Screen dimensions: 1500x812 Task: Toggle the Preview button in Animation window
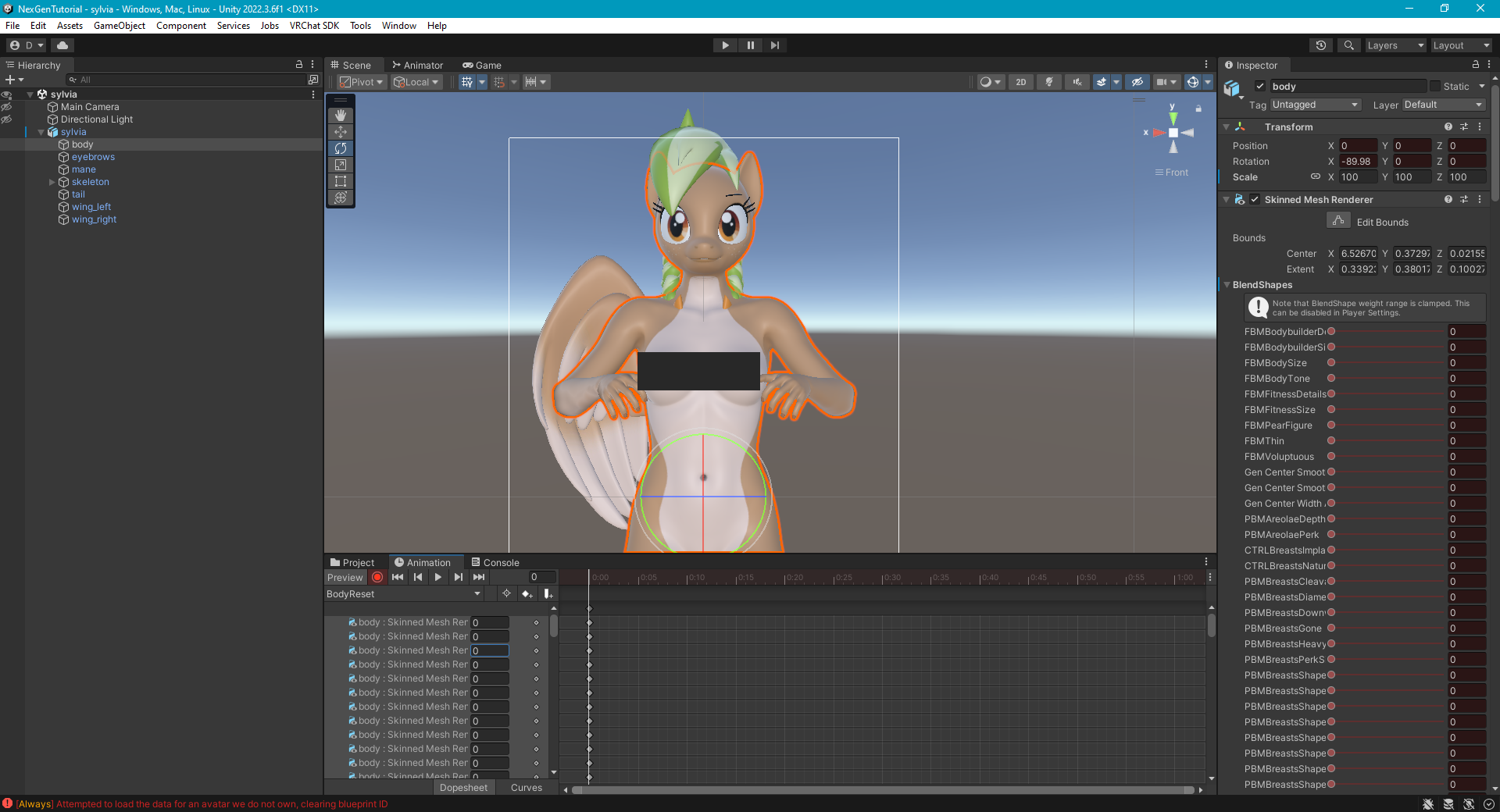(345, 577)
